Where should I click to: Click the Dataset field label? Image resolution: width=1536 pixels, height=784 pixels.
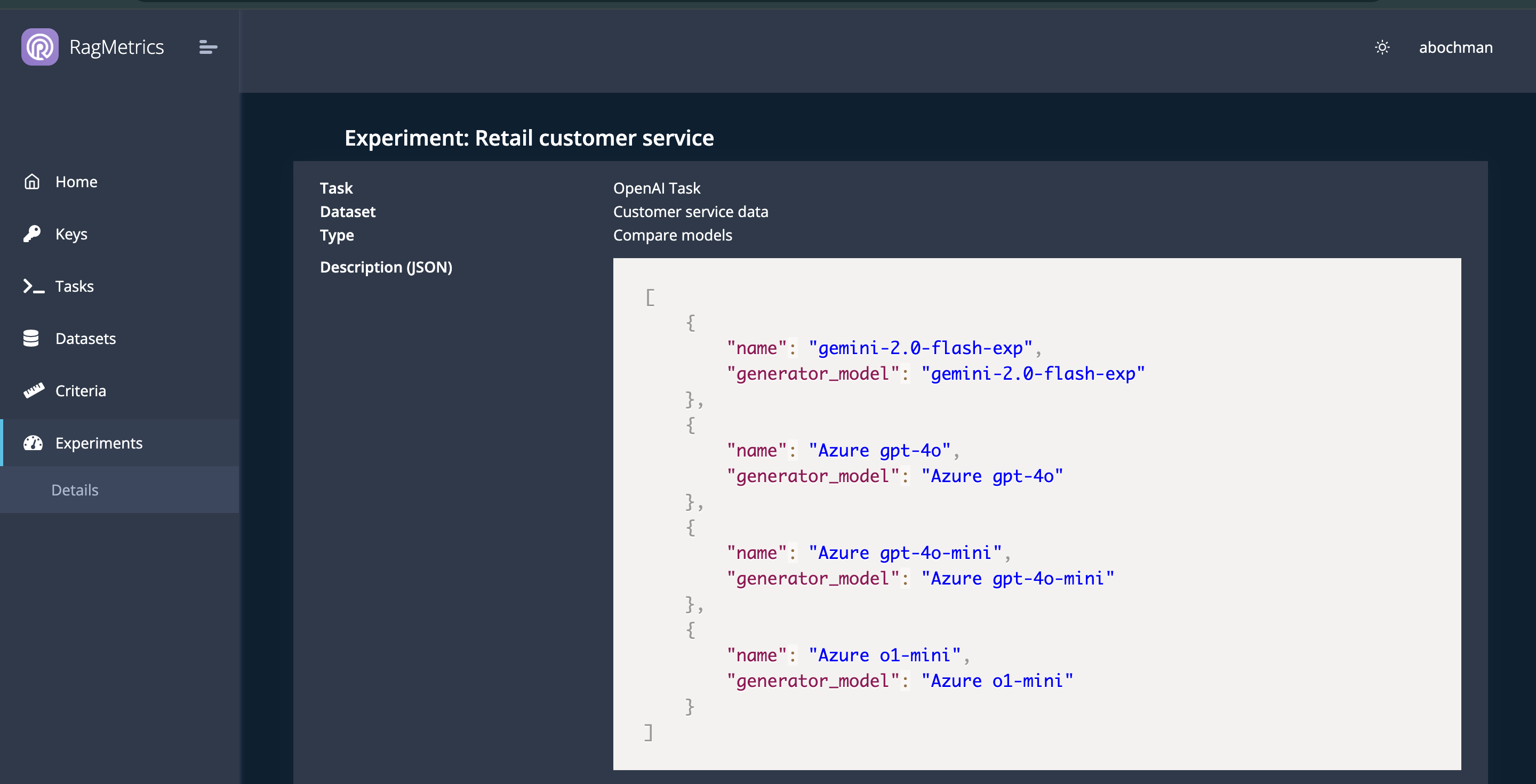pyautogui.click(x=348, y=212)
